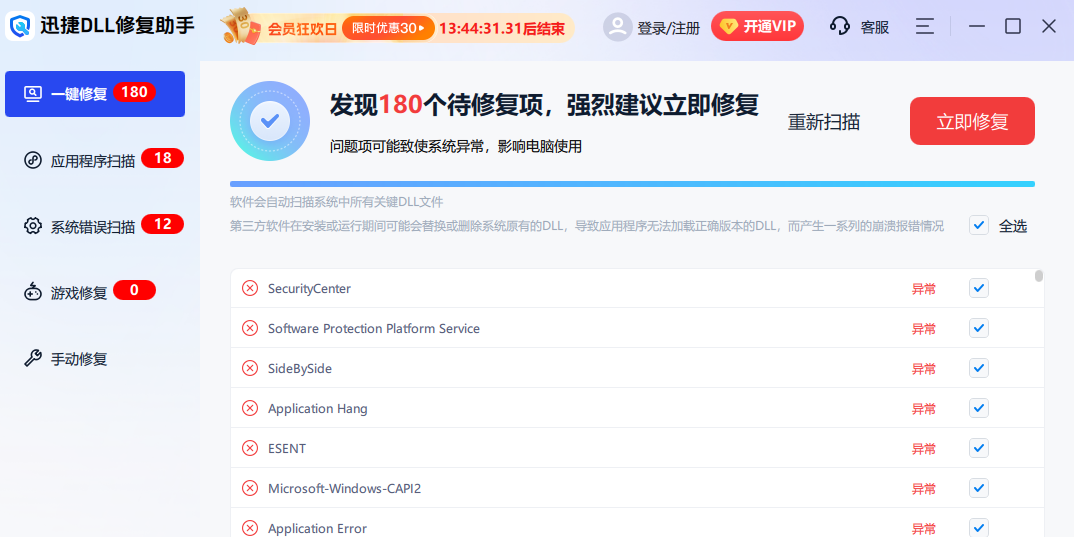
Task: Disable Microsoft-Windows-CAPI2 repair checkbox
Action: click(x=979, y=489)
